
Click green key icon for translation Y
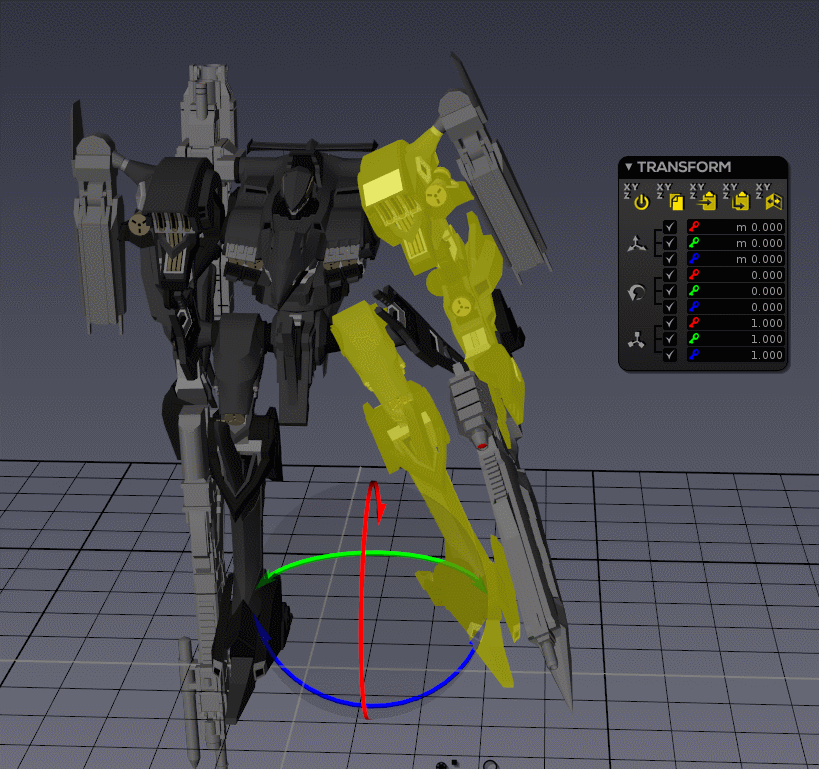tap(694, 242)
